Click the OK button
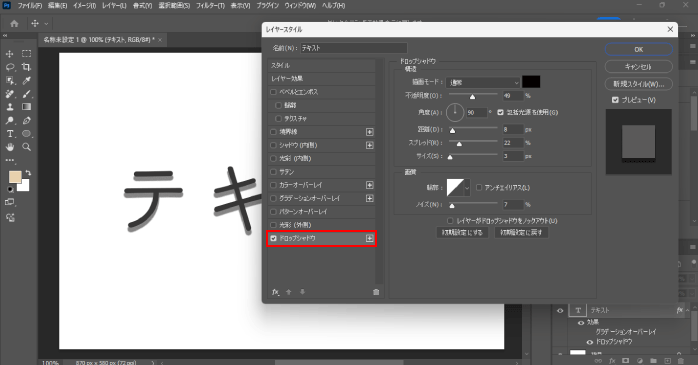 639,49
